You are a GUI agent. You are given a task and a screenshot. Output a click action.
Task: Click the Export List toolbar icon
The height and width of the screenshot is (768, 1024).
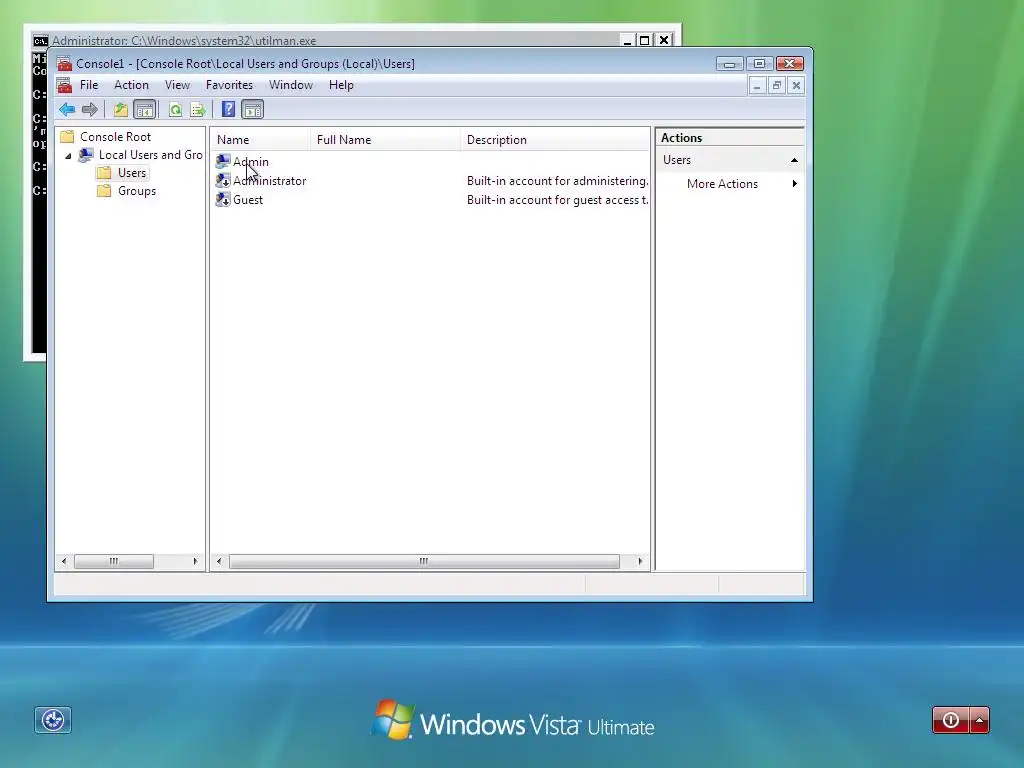[197, 110]
